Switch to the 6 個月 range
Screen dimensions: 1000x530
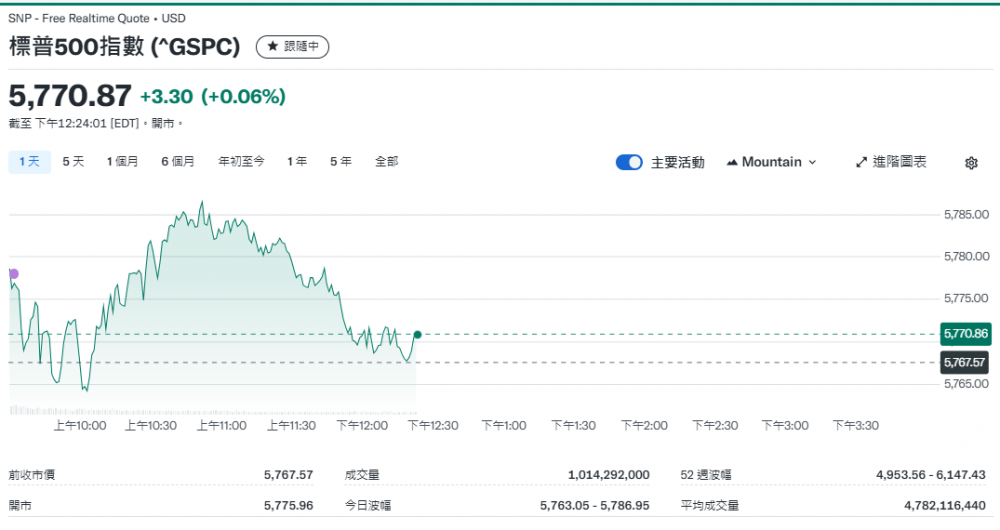pyautogui.click(x=178, y=161)
